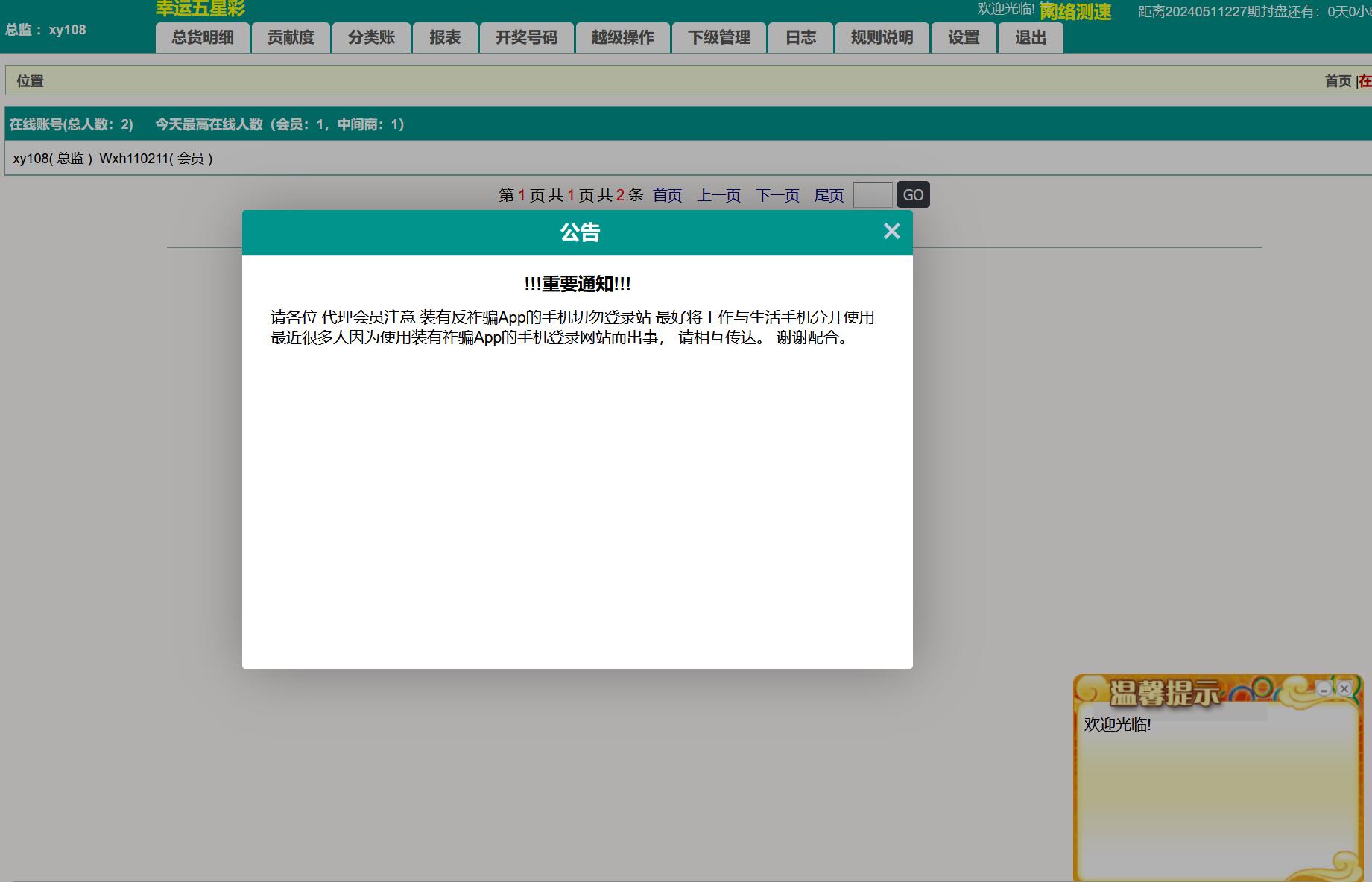Viewport: 1372px width, 882px height.
Task: Open the 设置 tab
Action: pyautogui.click(x=964, y=38)
